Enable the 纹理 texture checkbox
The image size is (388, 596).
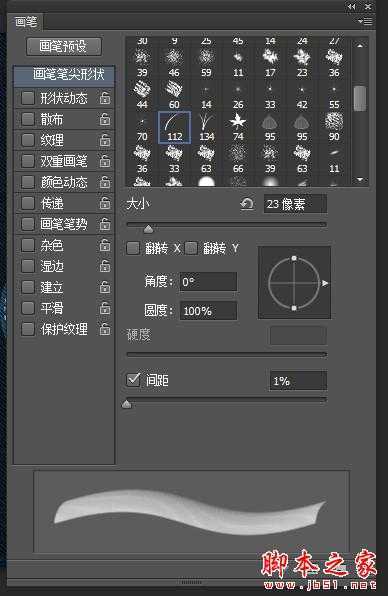tap(28, 140)
